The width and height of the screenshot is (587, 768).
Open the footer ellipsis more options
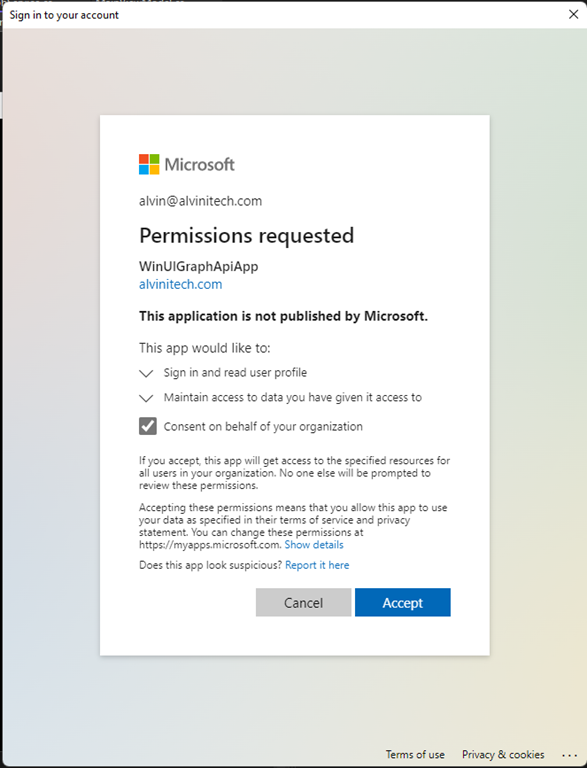(x=569, y=755)
